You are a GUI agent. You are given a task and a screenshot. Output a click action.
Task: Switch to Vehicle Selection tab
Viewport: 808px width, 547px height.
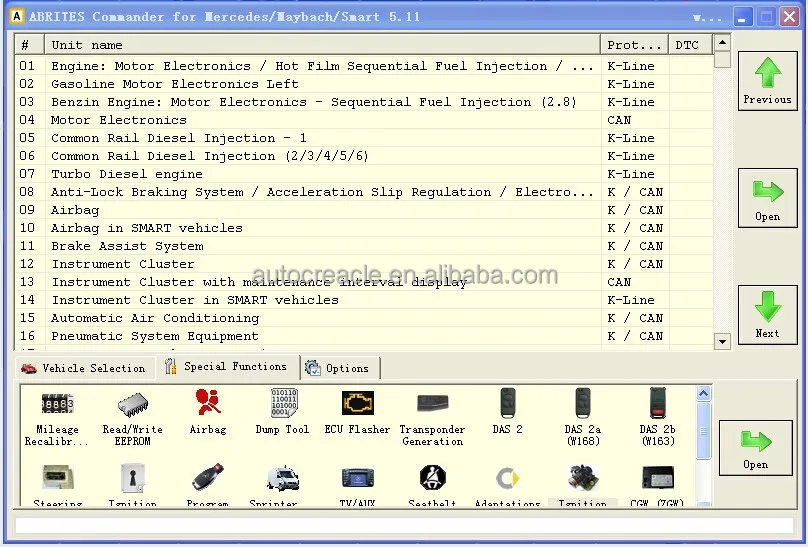pyautogui.click(x=84, y=368)
